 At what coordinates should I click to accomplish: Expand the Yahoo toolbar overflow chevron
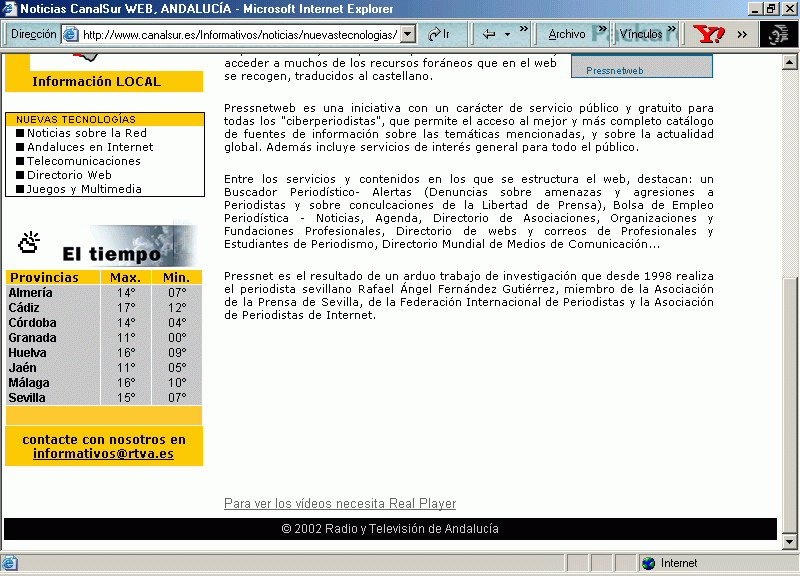point(742,35)
